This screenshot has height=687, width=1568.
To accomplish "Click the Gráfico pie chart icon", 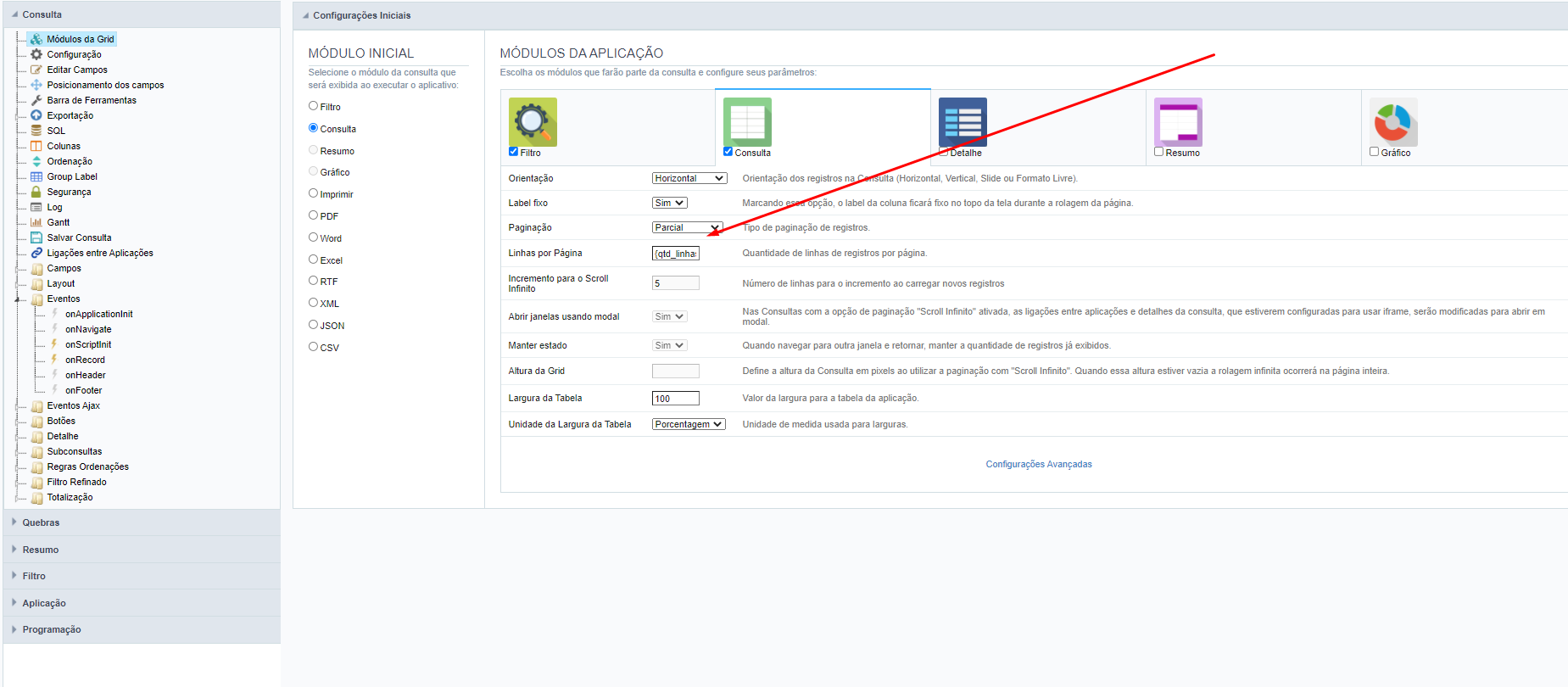I will click(x=1392, y=121).
